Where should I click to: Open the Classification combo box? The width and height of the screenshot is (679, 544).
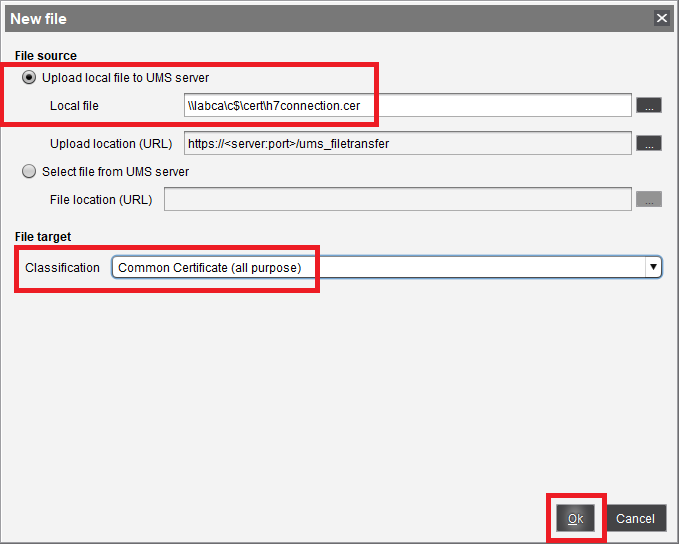[x=378, y=267]
